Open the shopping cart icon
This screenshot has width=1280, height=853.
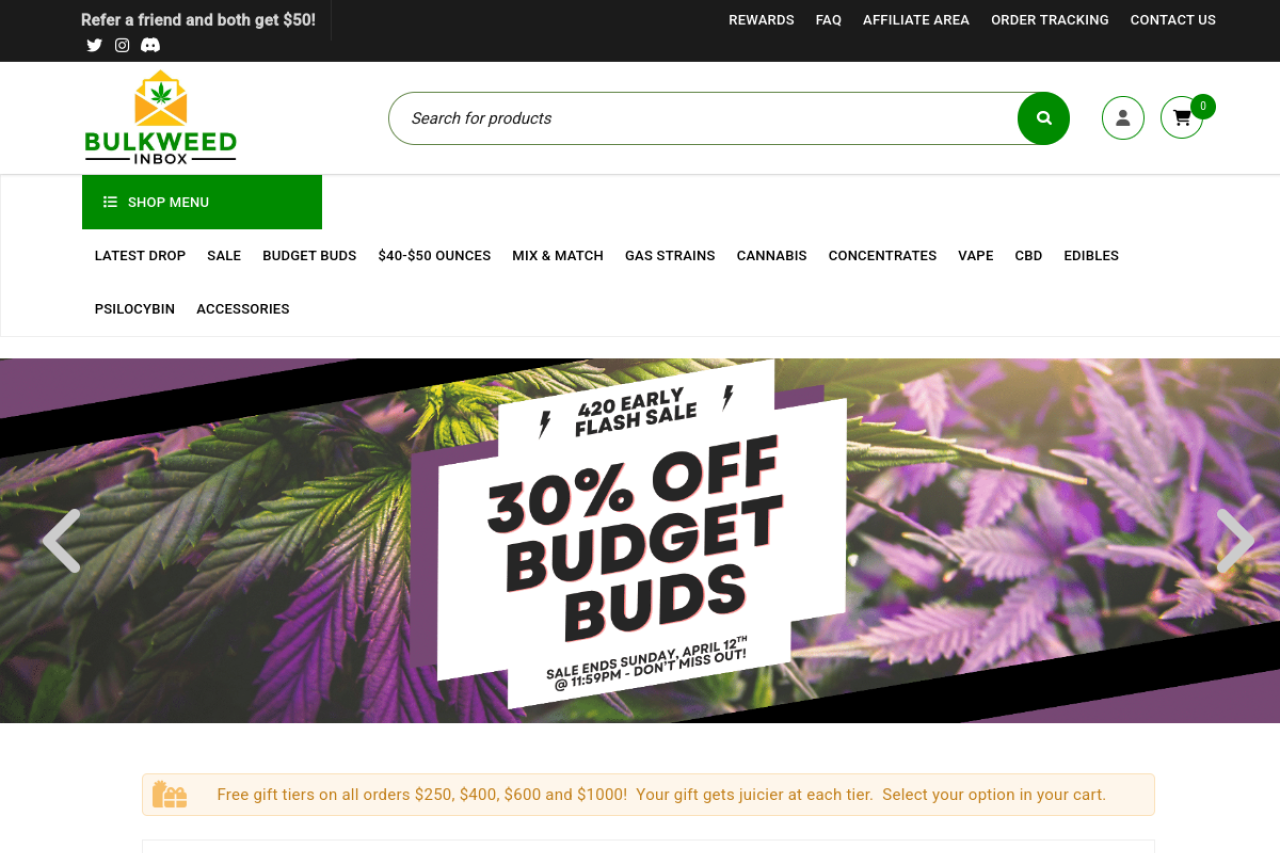1182,118
